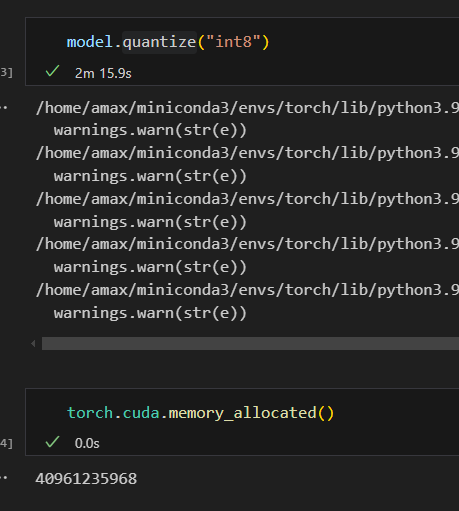
Task: Open the output actions ellipsis beside warnings
Action: [x=4, y=107]
